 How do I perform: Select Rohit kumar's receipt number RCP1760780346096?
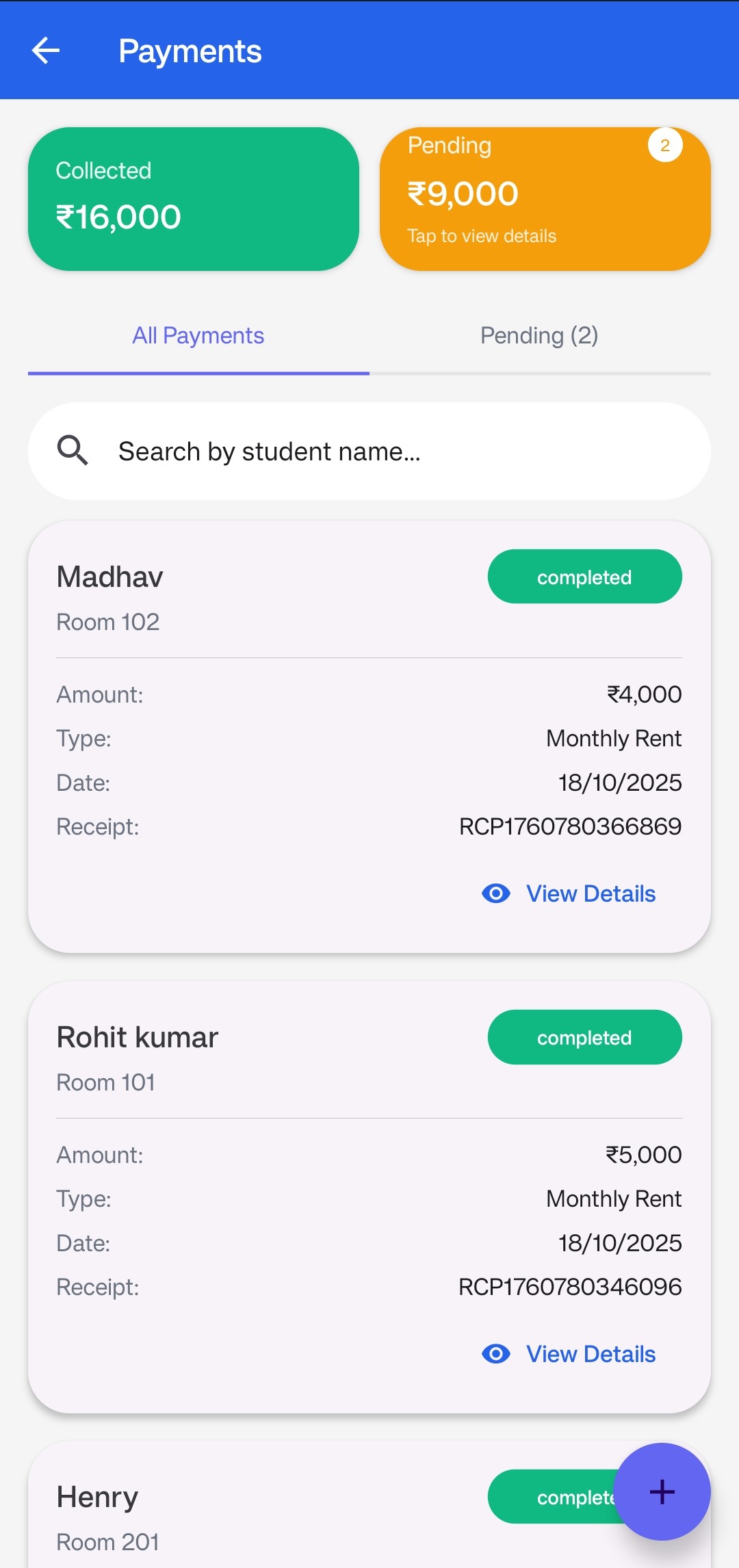click(x=570, y=1287)
